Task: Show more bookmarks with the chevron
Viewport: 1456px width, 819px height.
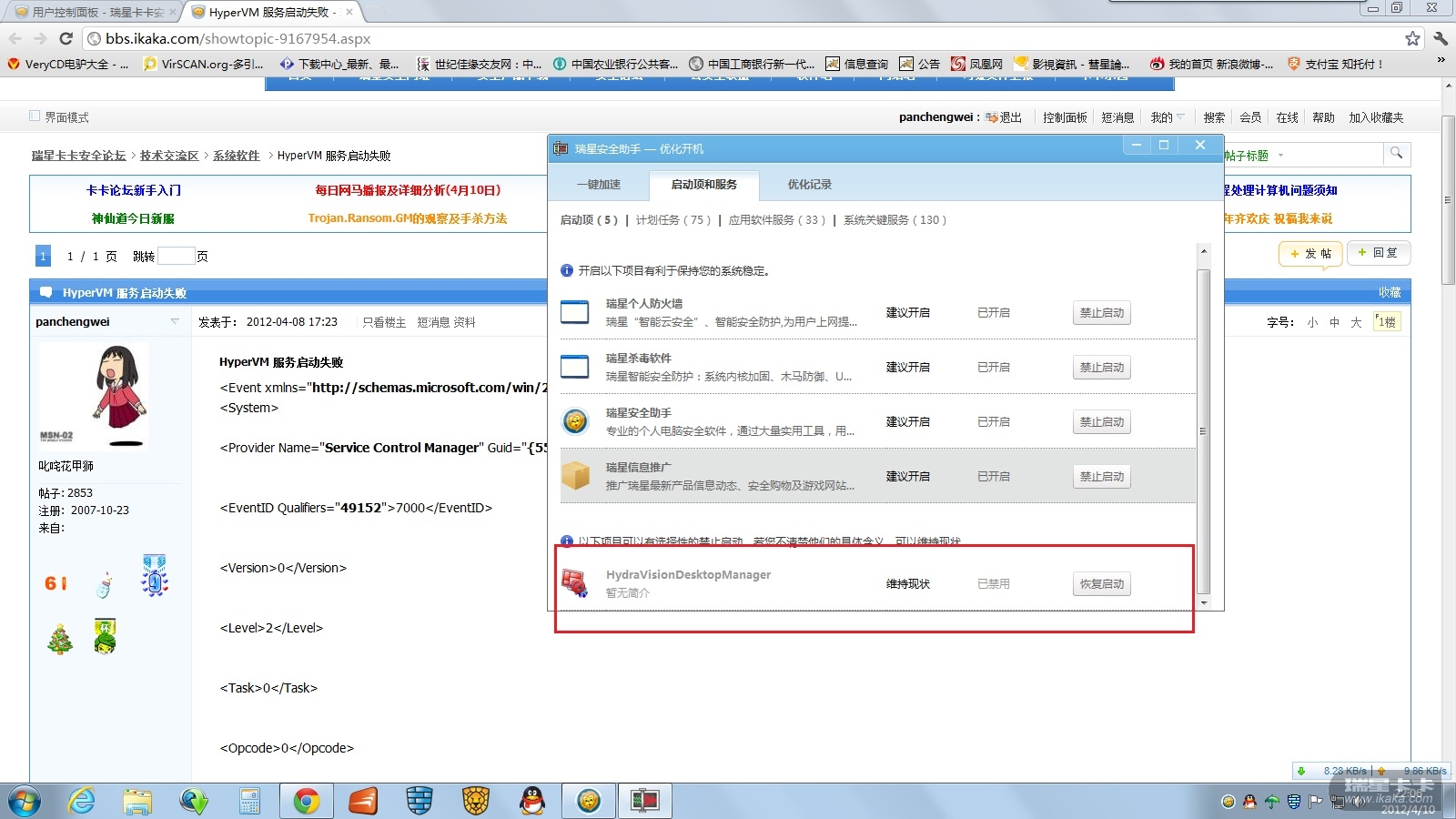Action: pos(1441,60)
